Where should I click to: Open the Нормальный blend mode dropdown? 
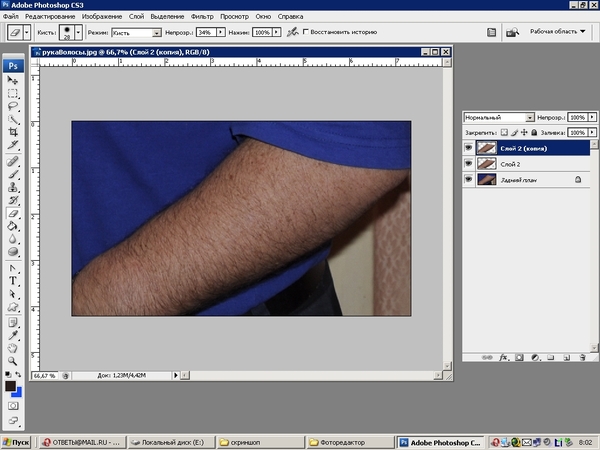pyautogui.click(x=500, y=117)
